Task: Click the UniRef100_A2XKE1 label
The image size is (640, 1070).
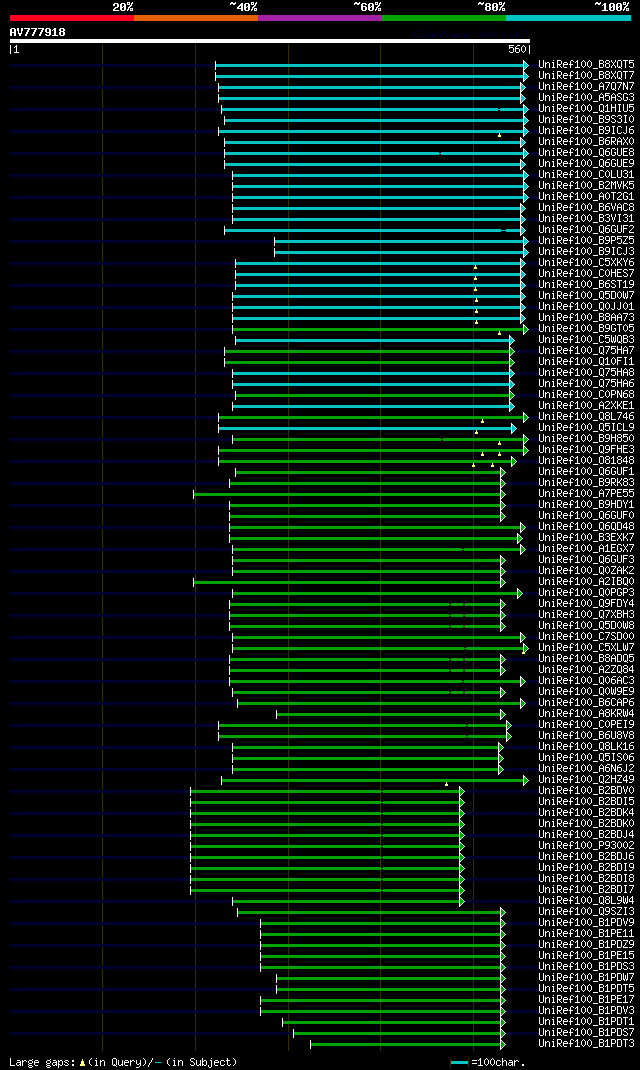Action: (x=586, y=405)
